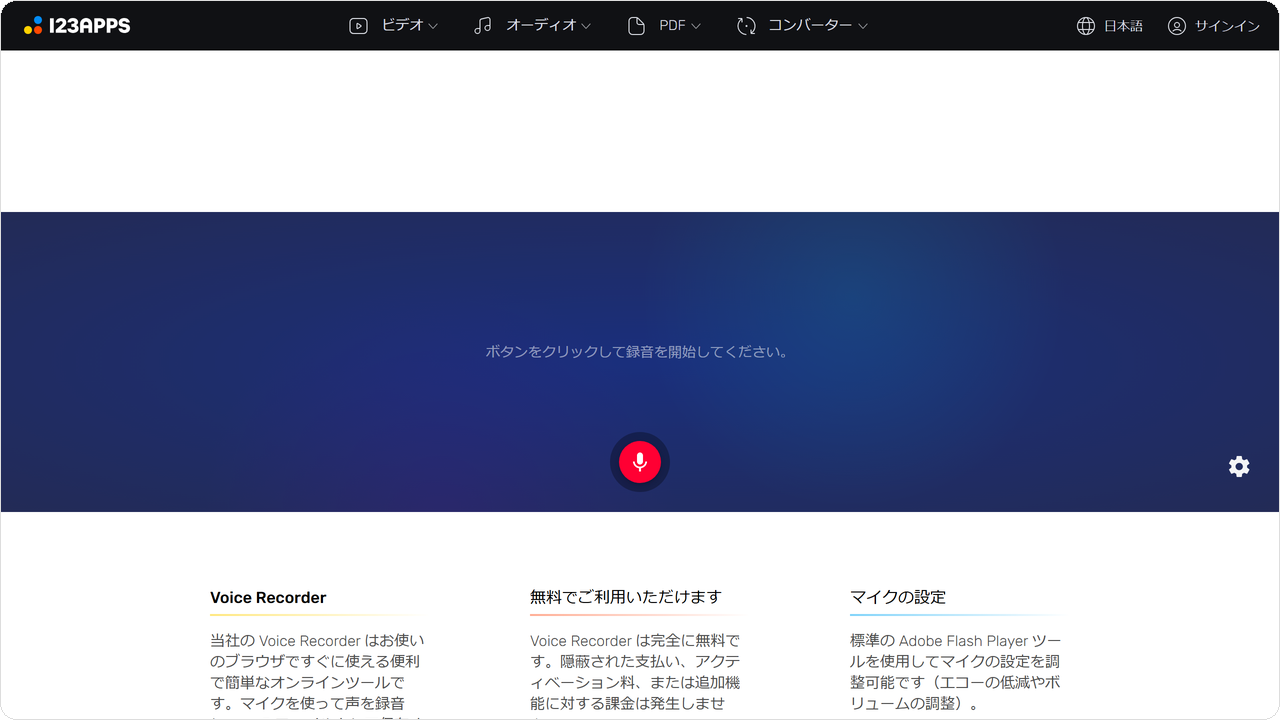Open the recorder settings gear

[1239, 466]
